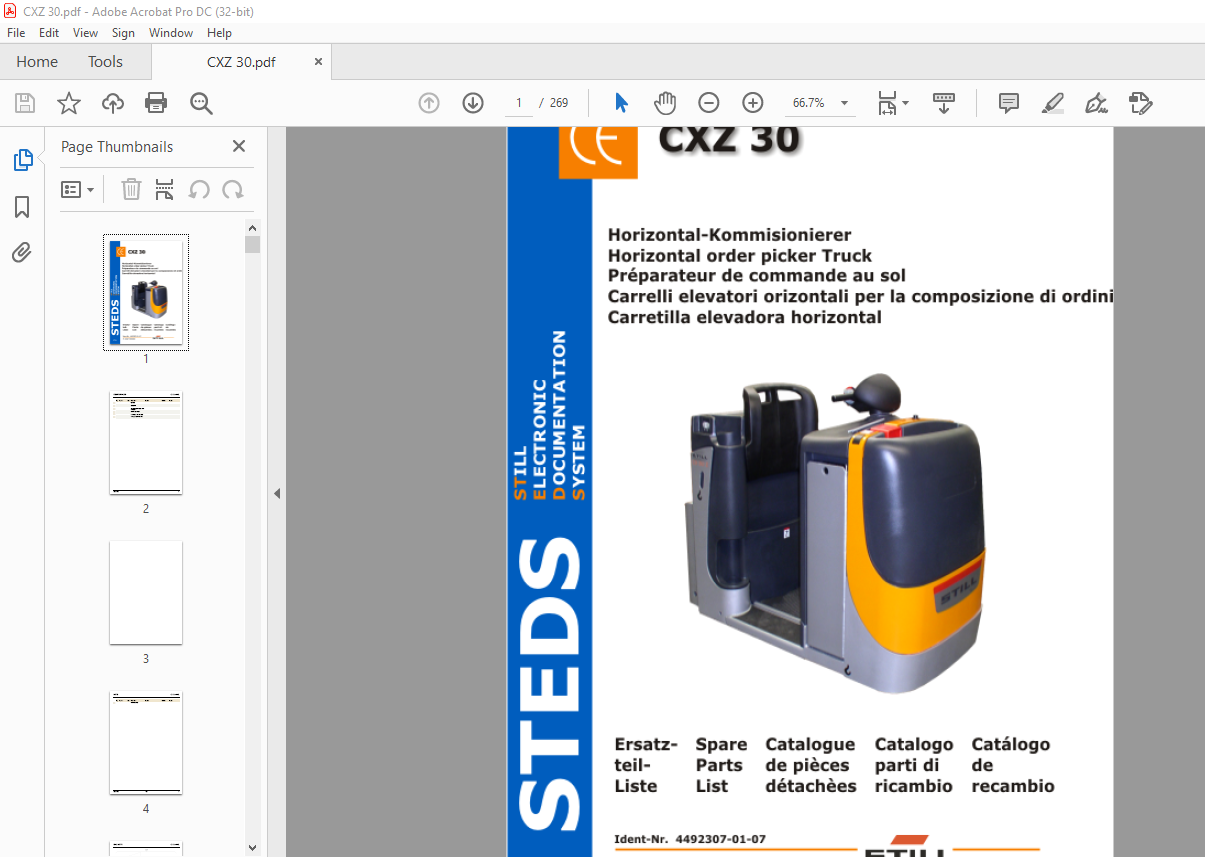The image size is (1205, 857).
Task: Activate the Hand pan tool
Action: pos(665,103)
